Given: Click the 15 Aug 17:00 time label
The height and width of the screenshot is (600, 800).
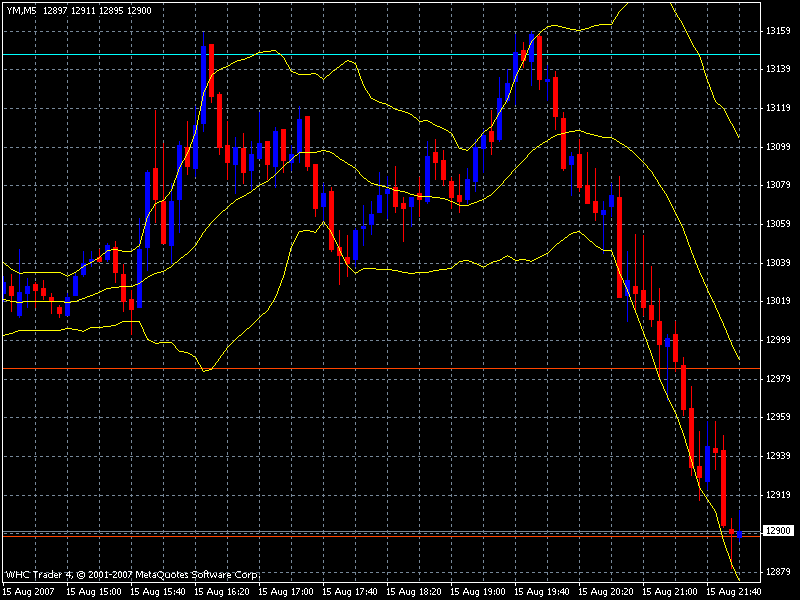Looking at the screenshot, I should [286, 591].
